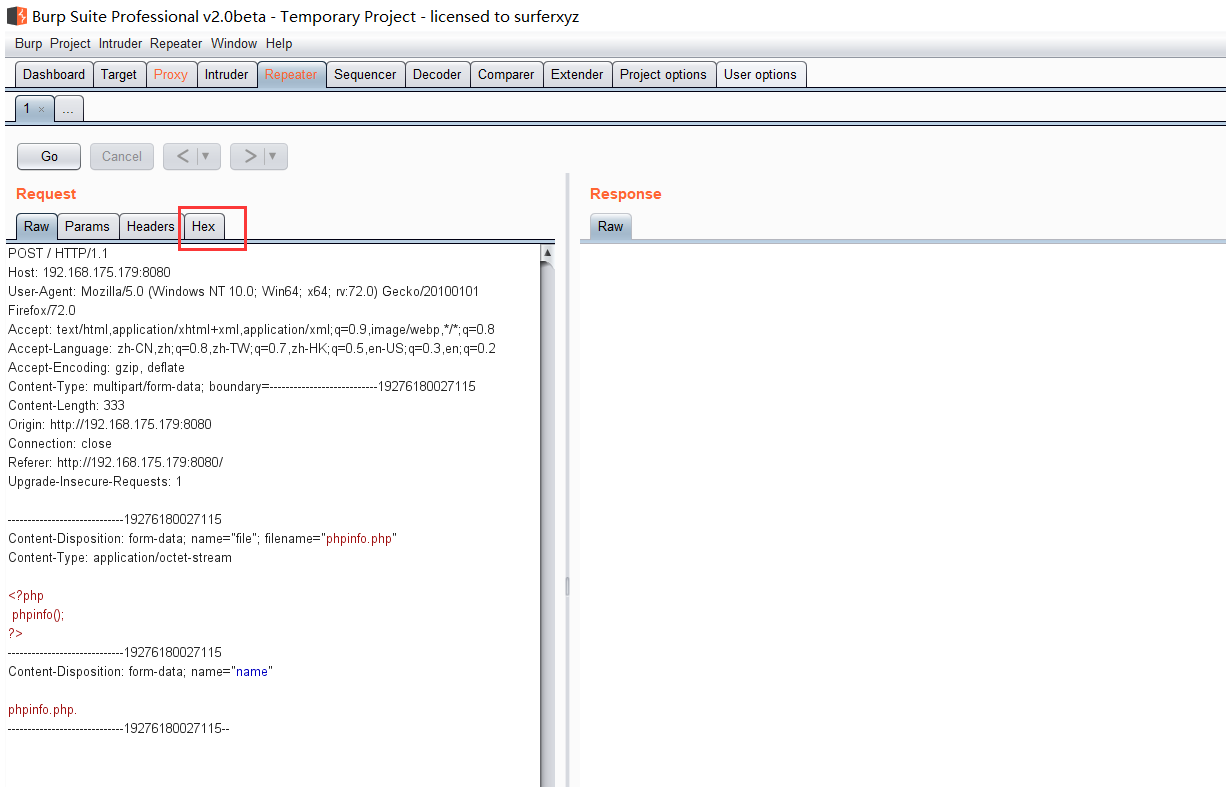
Task: Click the request scrollbar up arrow
Action: pos(547,253)
